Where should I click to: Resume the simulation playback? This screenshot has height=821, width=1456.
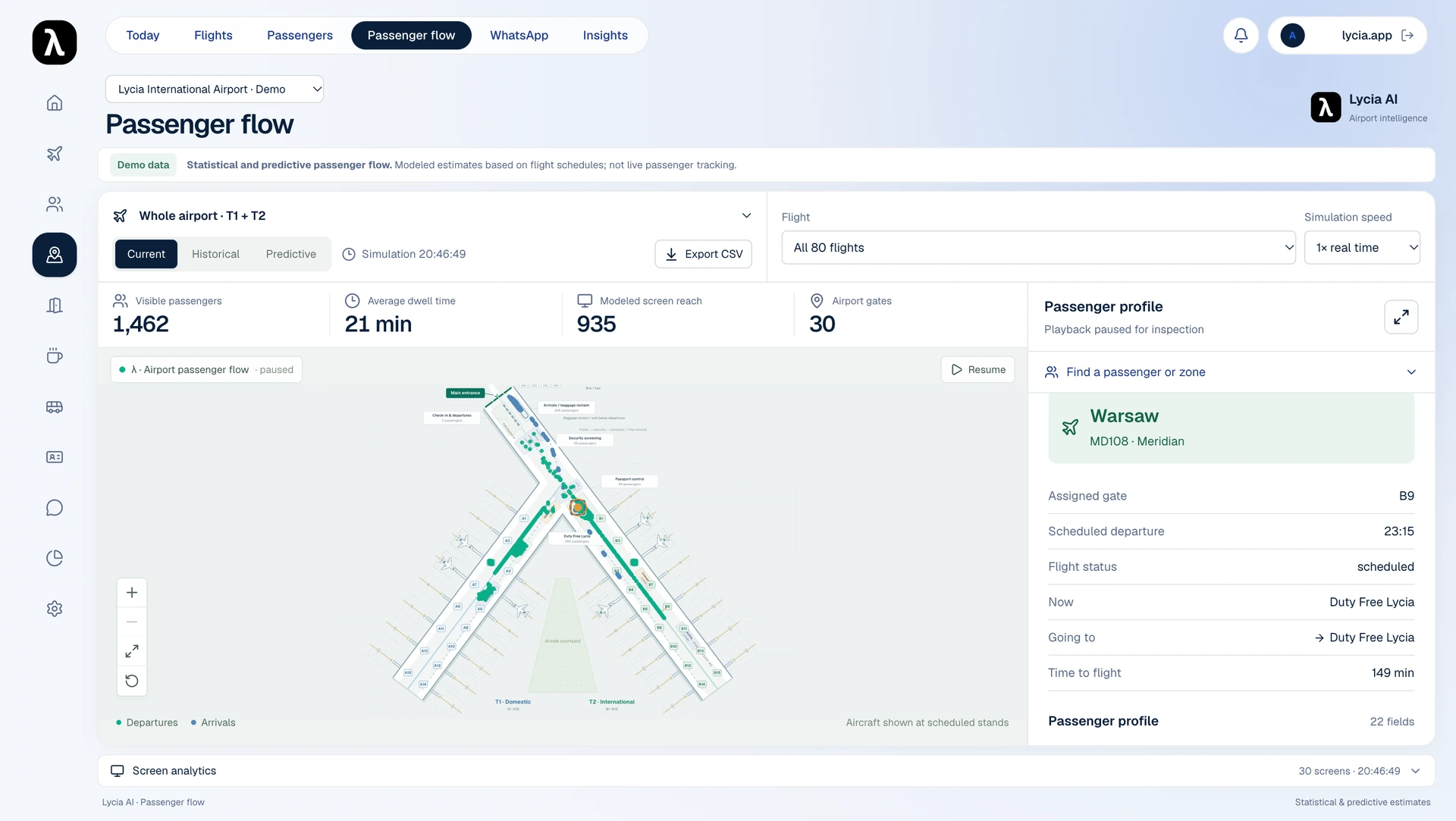pyautogui.click(x=977, y=370)
